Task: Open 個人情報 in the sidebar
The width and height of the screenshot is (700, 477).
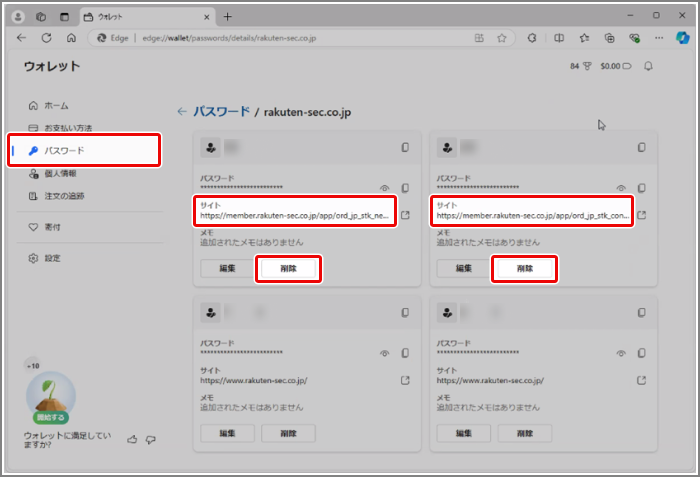Action: 53,174
